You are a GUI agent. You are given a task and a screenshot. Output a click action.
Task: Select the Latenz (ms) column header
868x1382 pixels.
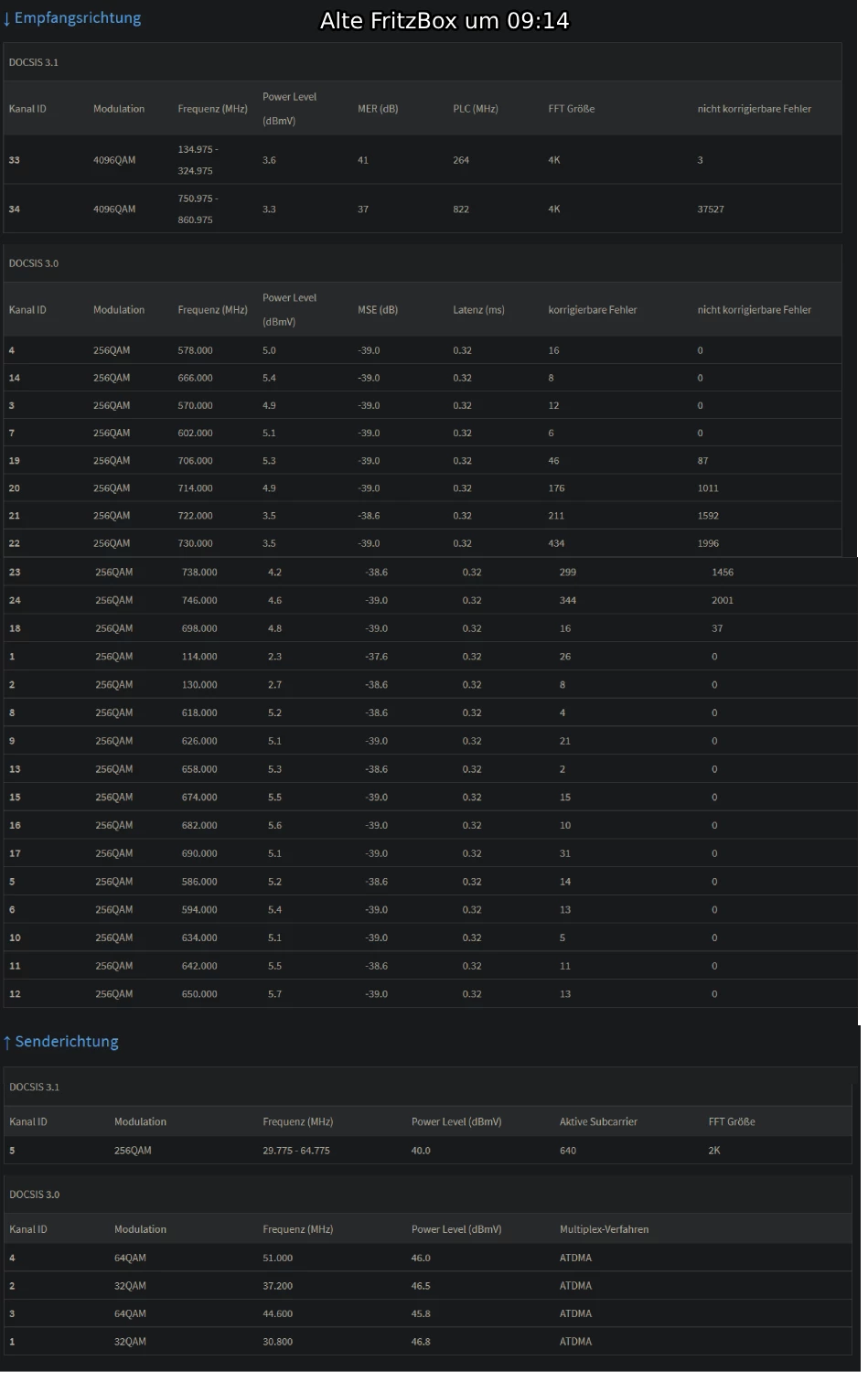478,310
